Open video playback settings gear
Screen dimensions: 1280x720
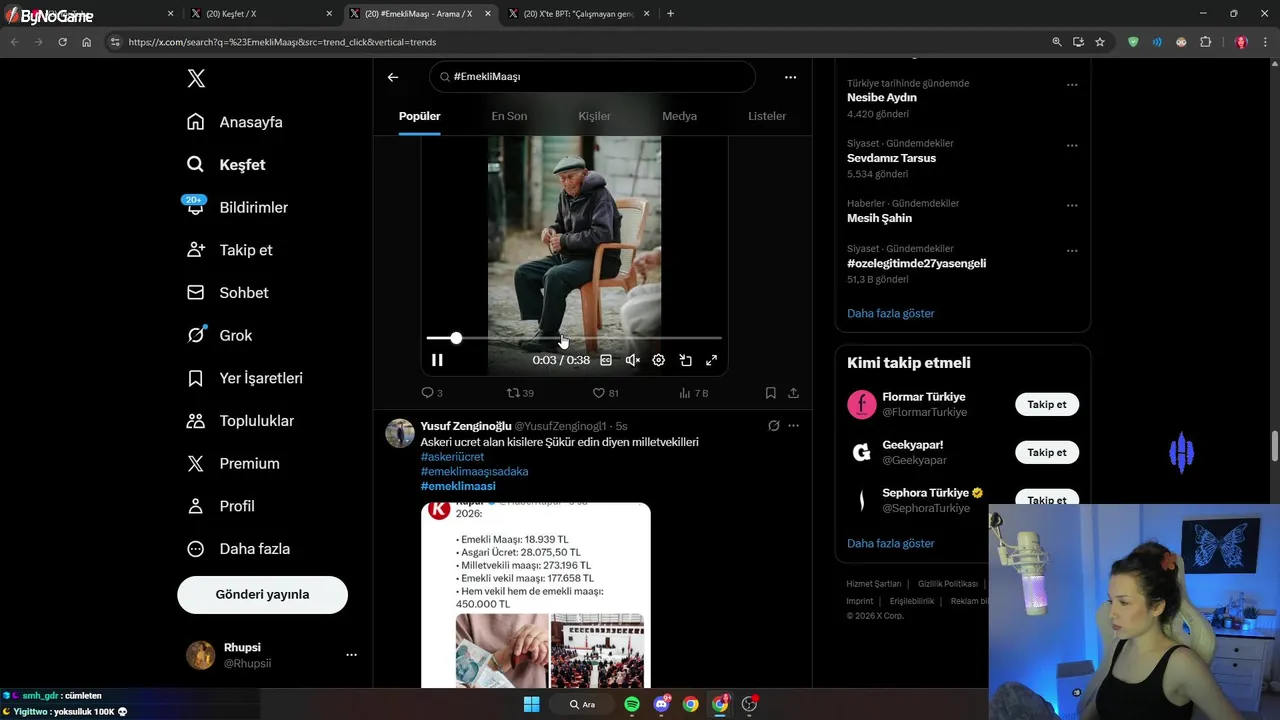point(659,360)
